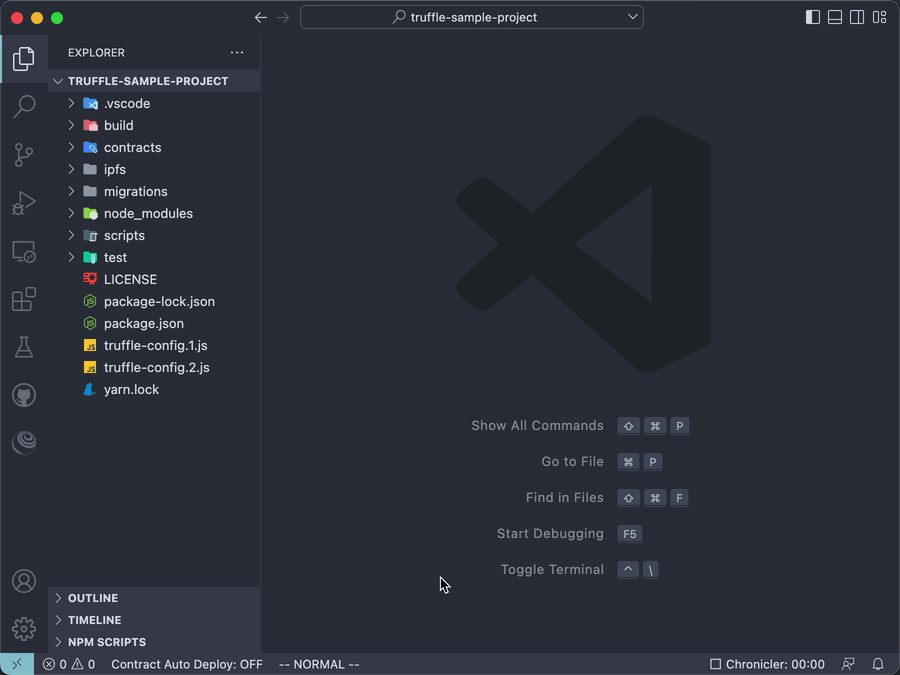Click the Testing beaker icon

[24, 347]
